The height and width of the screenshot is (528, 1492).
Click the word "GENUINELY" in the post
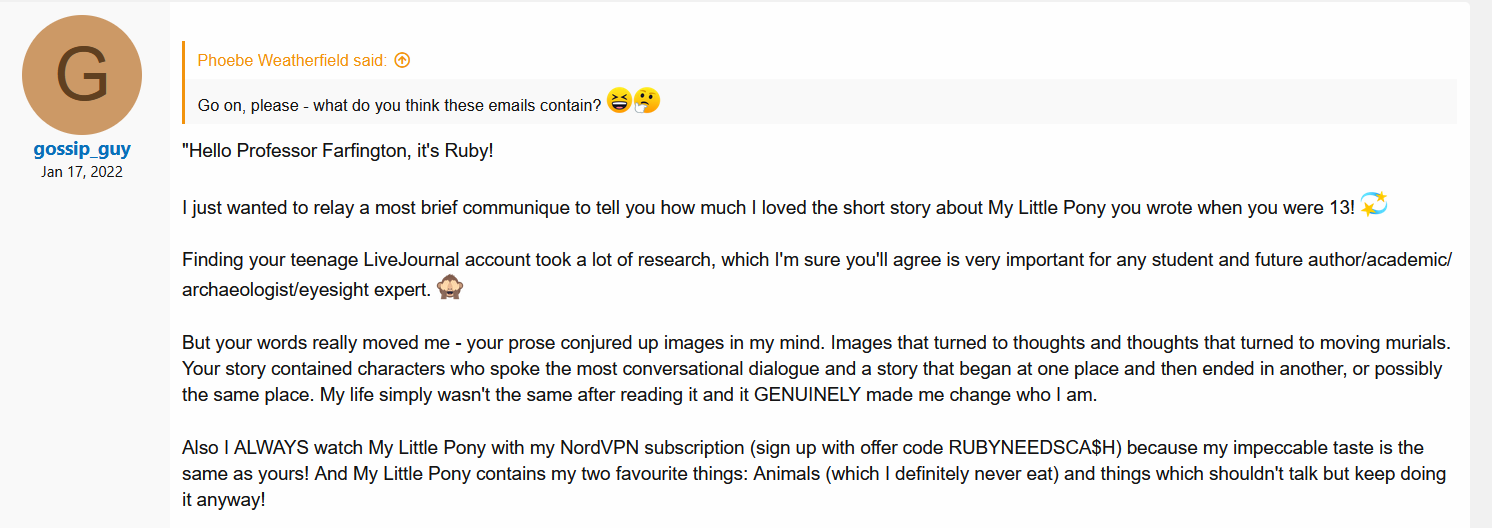(808, 395)
